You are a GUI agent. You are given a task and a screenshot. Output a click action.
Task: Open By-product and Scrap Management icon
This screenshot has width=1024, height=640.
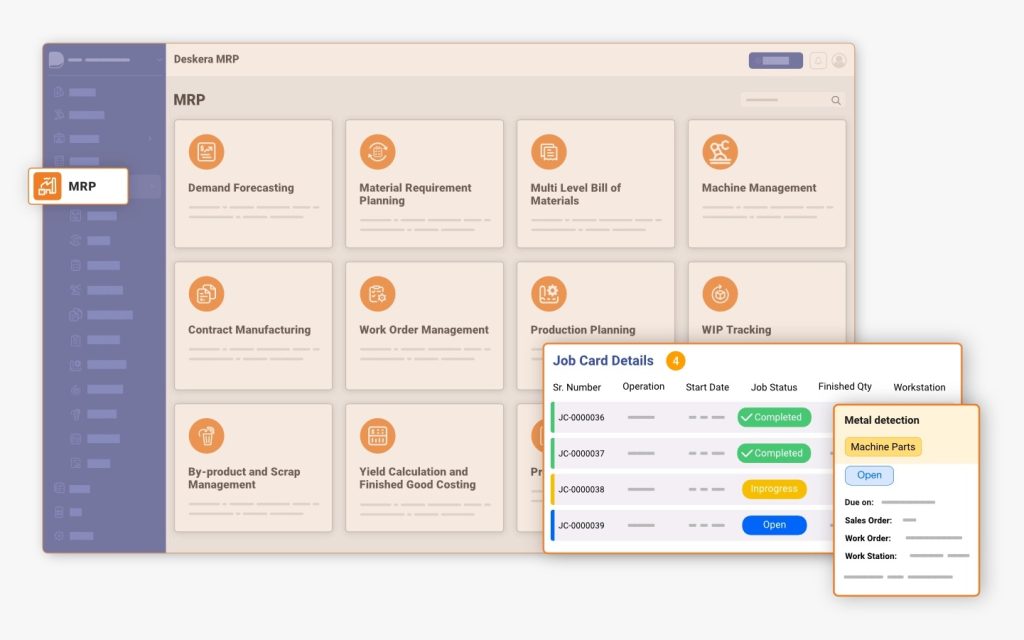pos(206,436)
